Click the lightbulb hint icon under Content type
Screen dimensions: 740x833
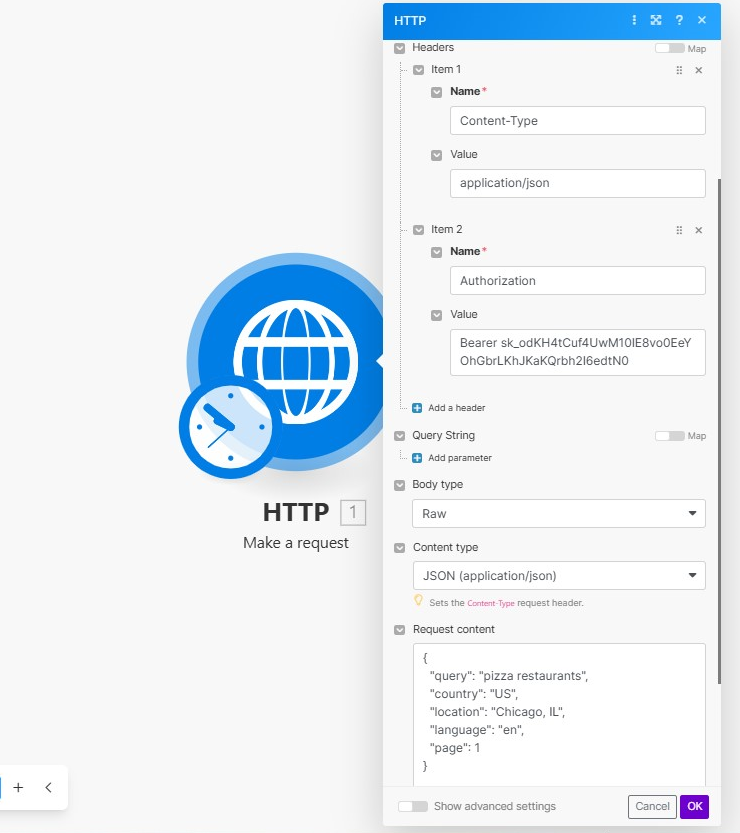(419, 601)
